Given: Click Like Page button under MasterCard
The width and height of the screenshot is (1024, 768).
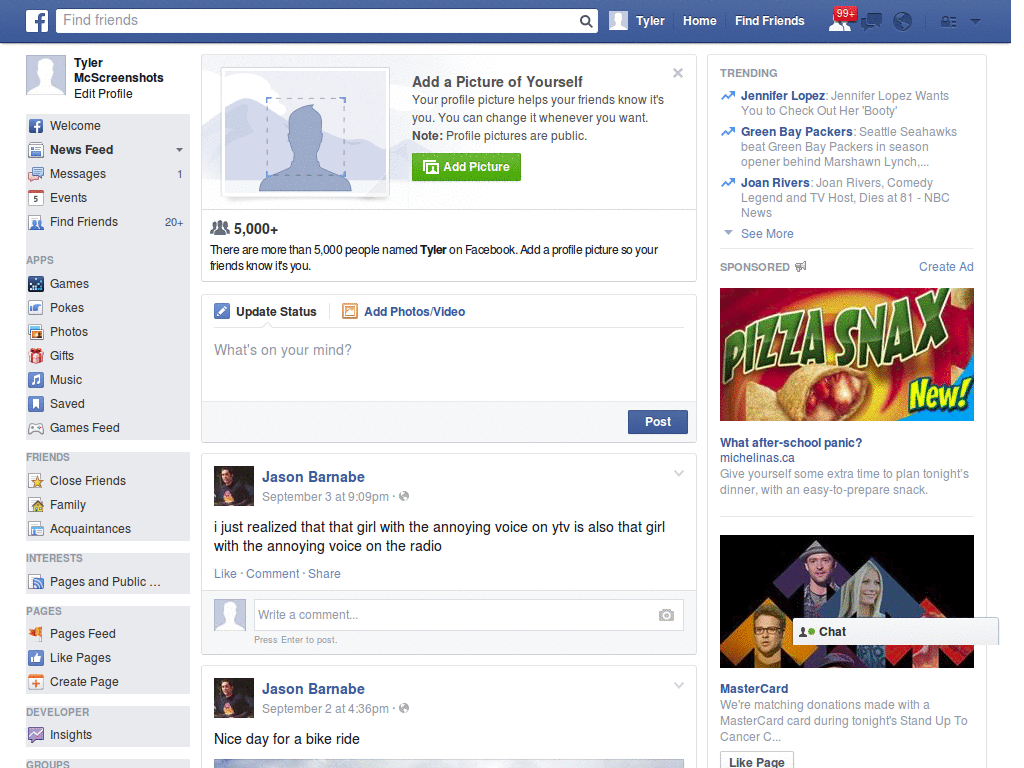Looking at the screenshot, I should click(x=756, y=761).
